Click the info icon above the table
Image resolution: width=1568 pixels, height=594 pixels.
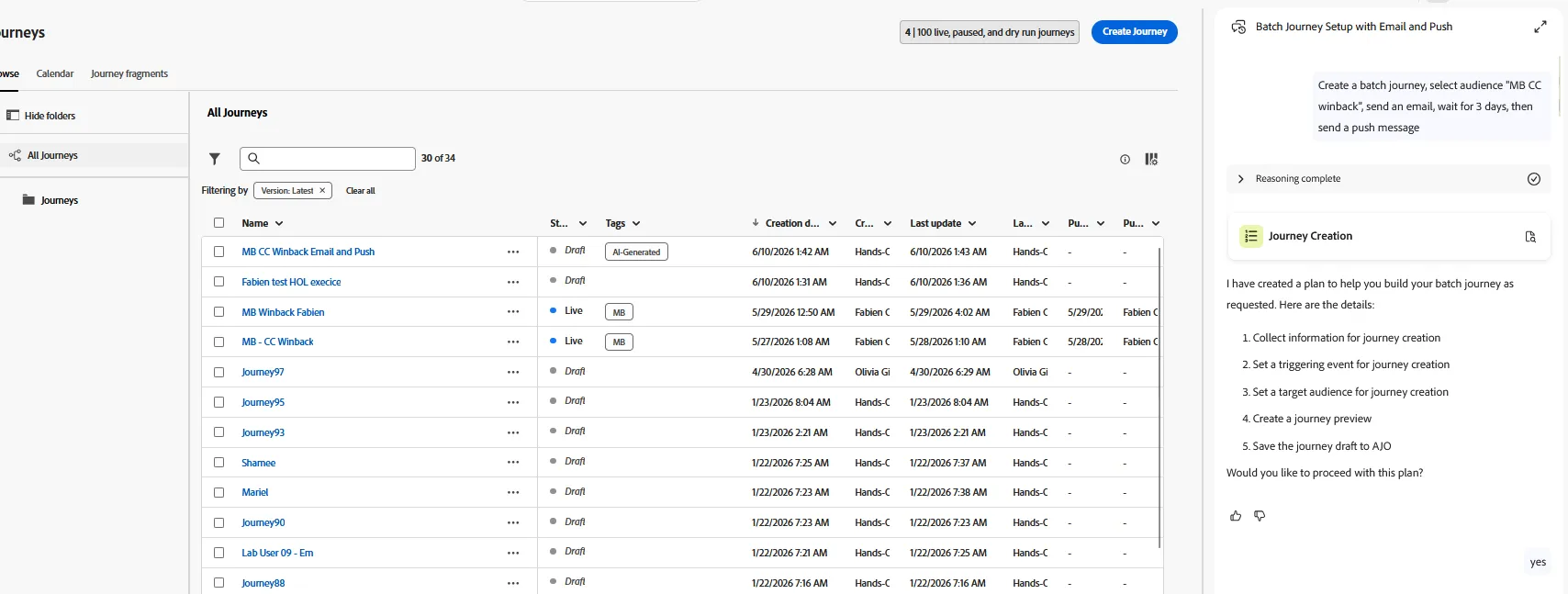click(x=1125, y=159)
